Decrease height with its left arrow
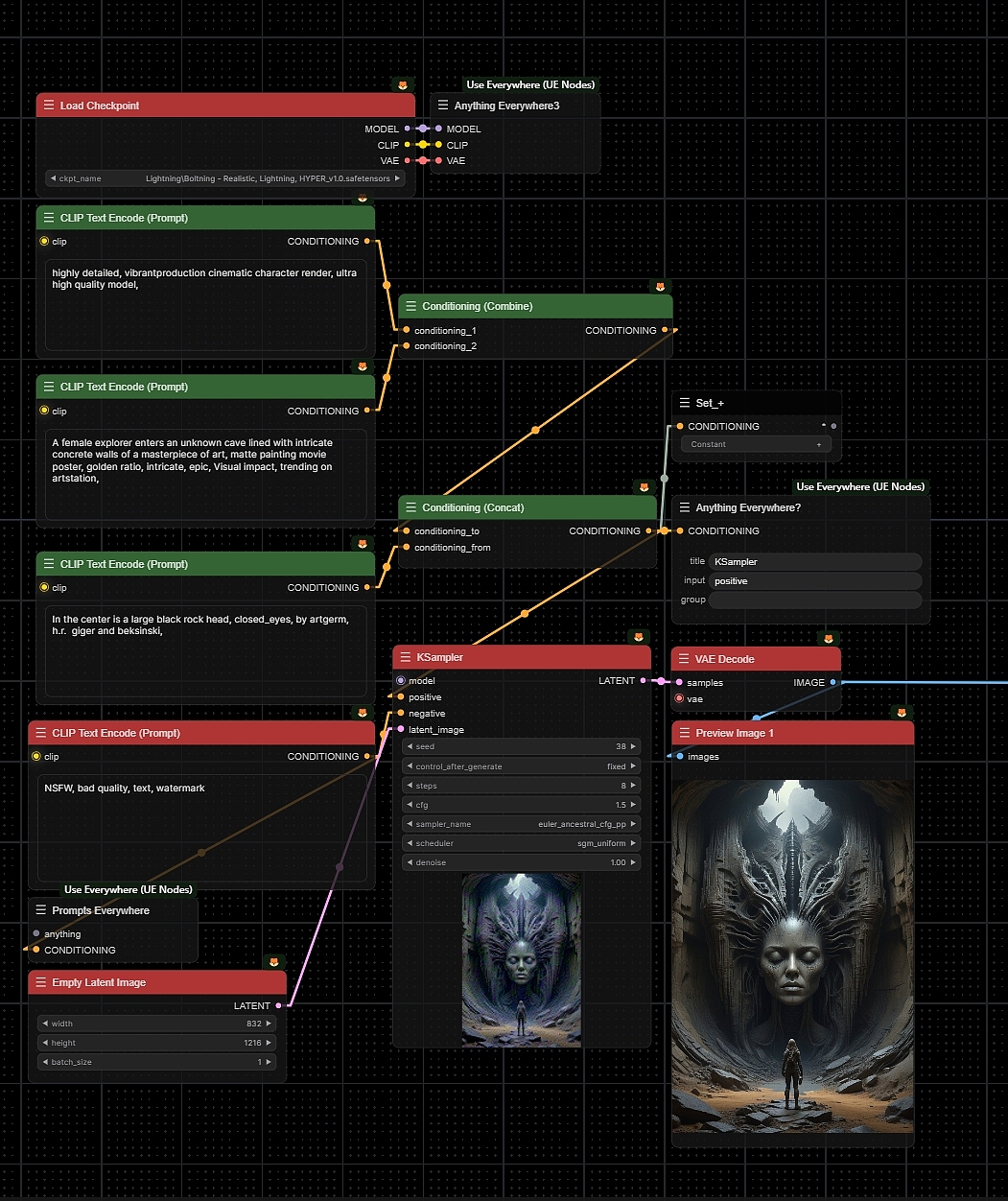The height and width of the screenshot is (1201, 1008). tap(45, 1043)
